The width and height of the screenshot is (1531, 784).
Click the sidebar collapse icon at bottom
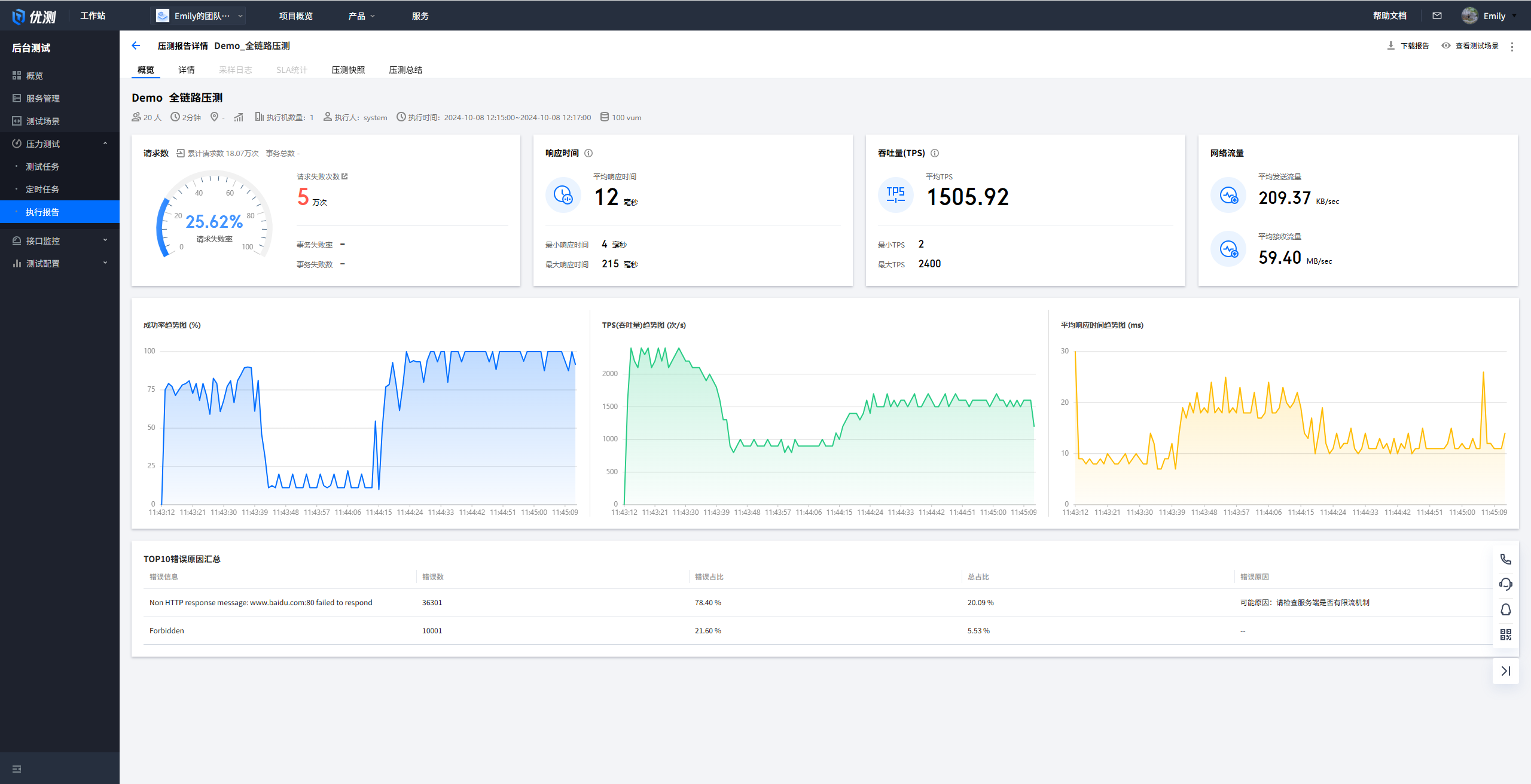coord(17,768)
